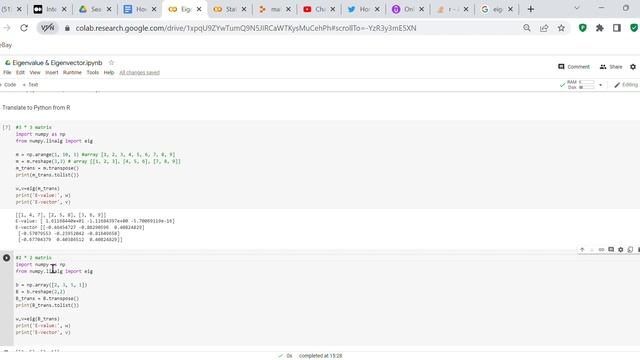This screenshot has height=360, width=640.
Task: View RAM and Disk usage bars
Action: coord(581,84)
